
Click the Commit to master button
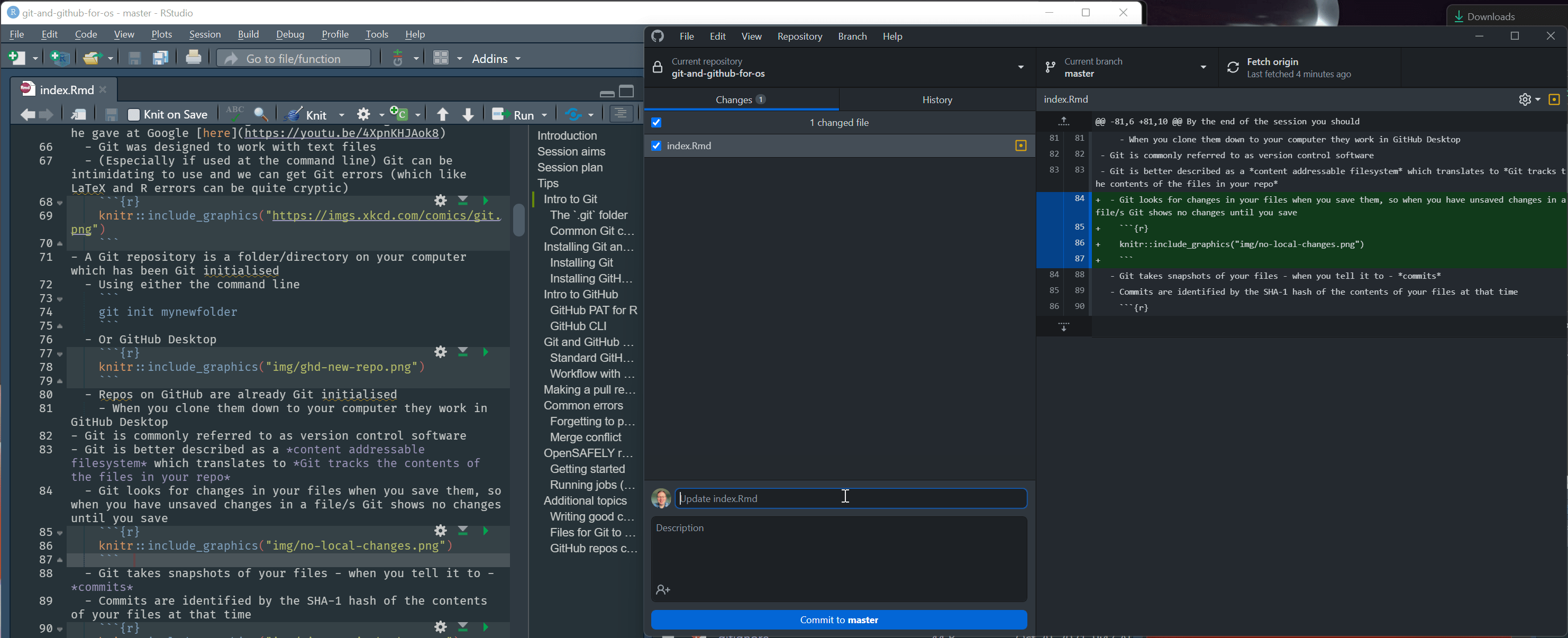[838, 619]
